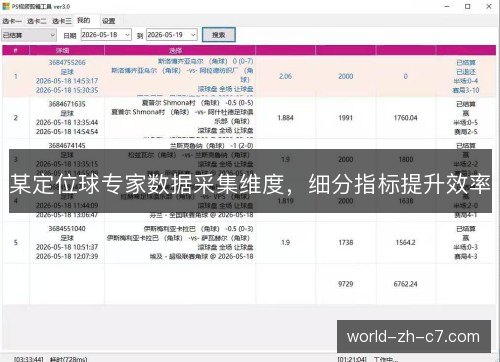
Task: Maximize the application window
Action: pos(468,6)
